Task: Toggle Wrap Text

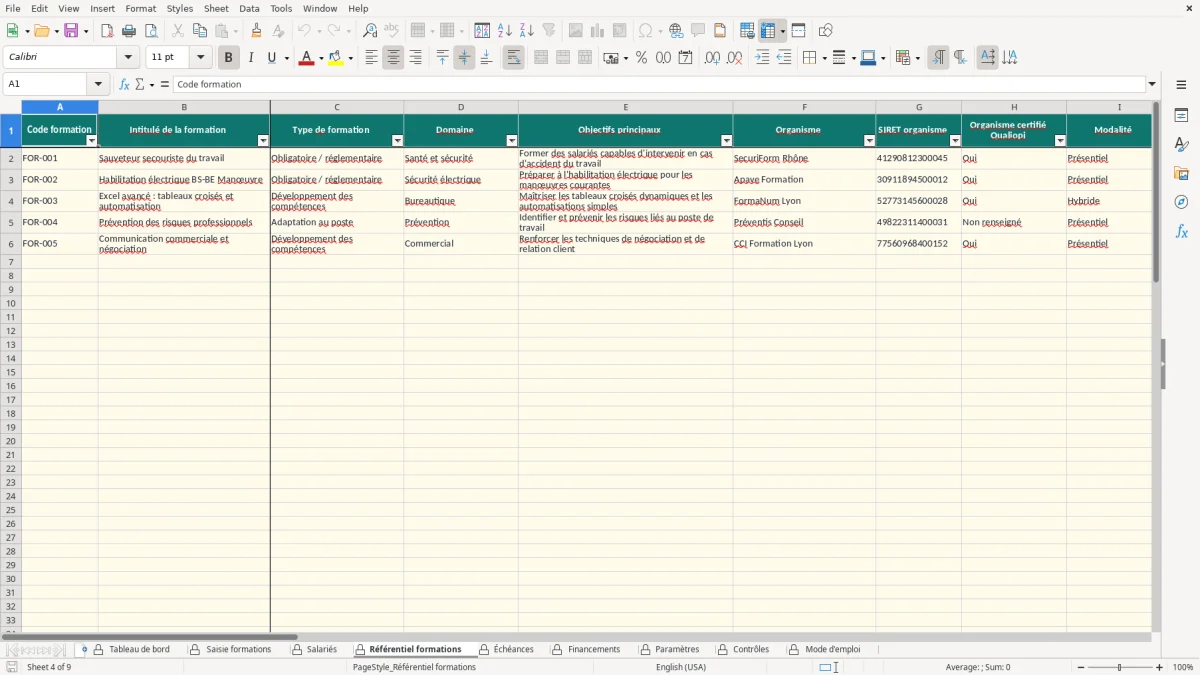Action: click(513, 58)
